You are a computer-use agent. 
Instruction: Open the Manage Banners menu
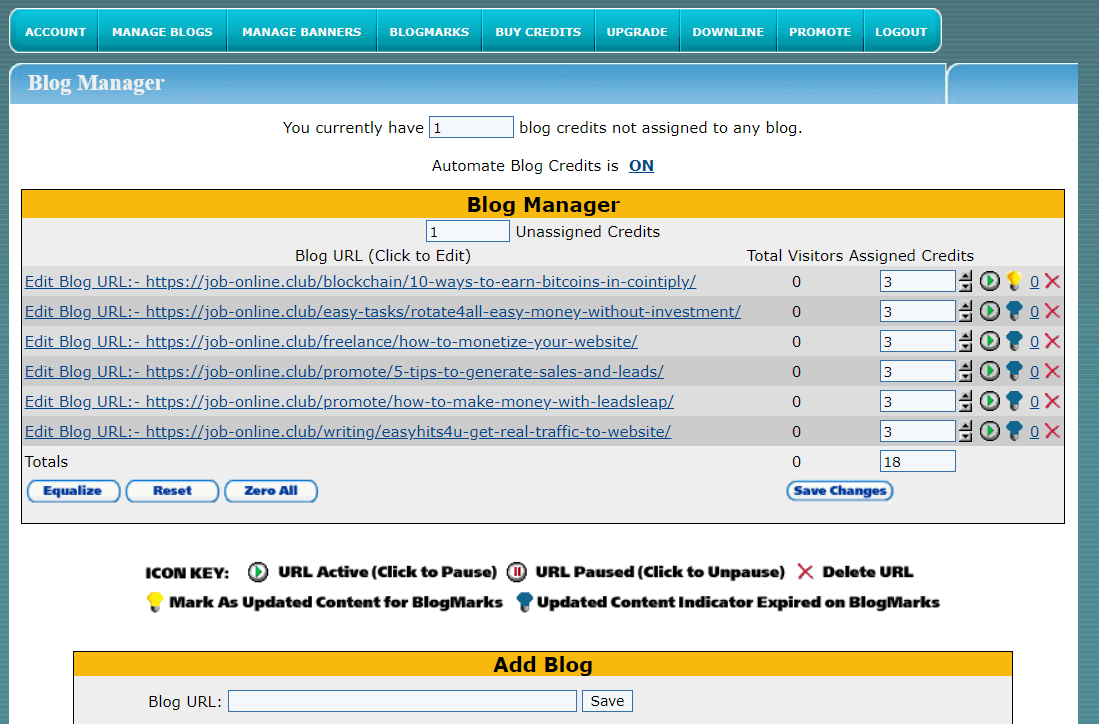click(301, 31)
